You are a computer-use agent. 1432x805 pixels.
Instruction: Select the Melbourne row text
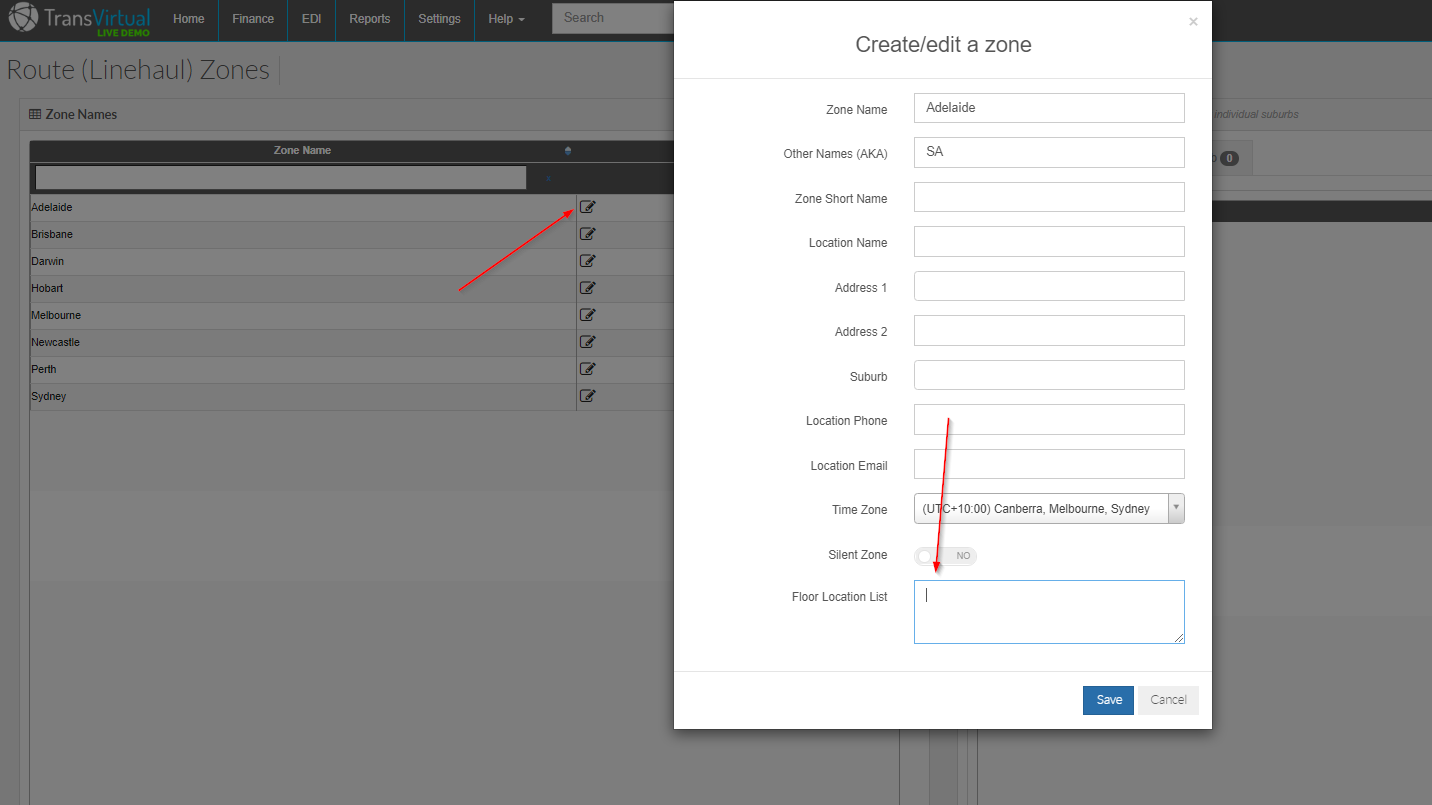(x=56, y=315)
